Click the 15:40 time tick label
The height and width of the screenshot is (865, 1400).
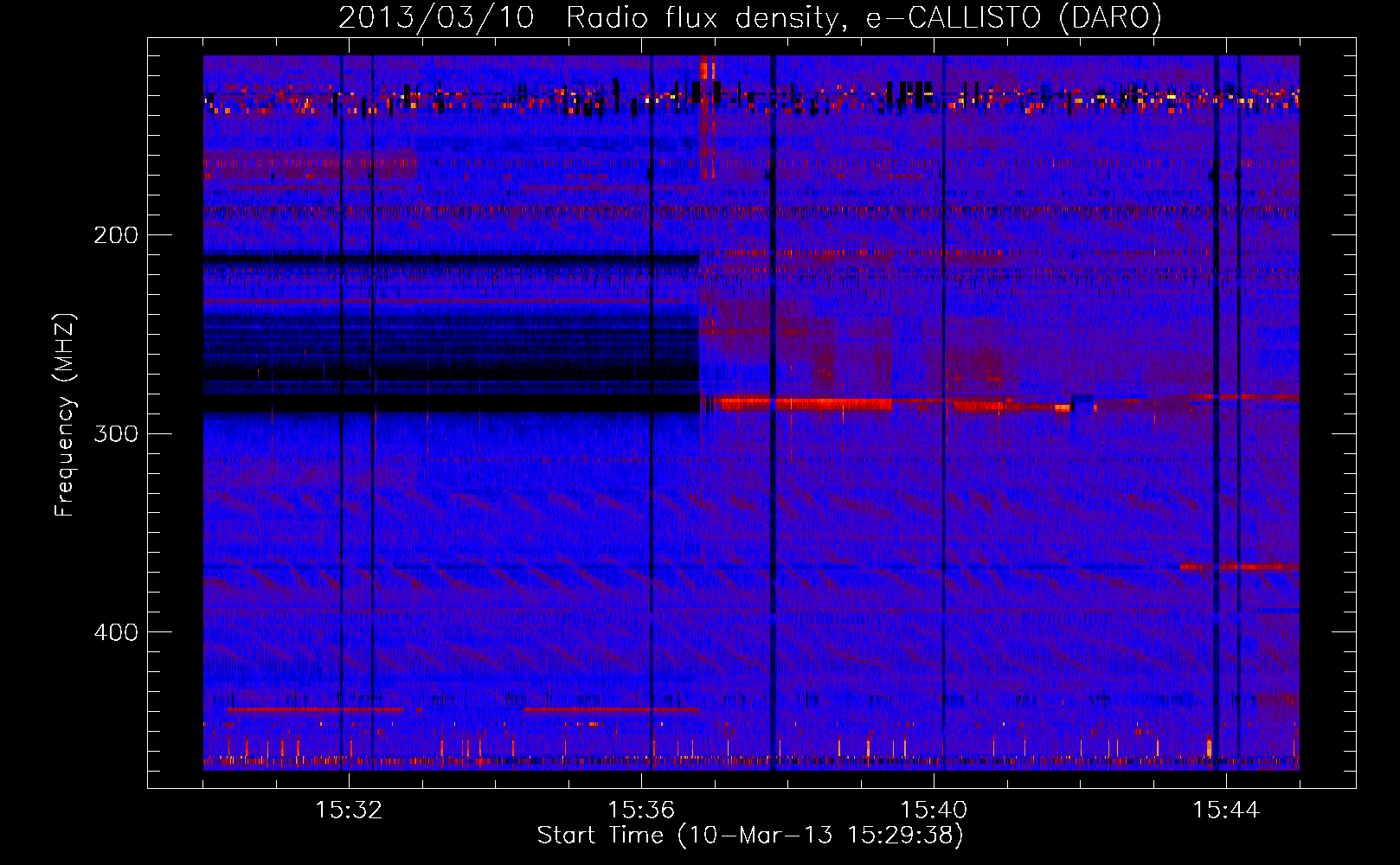pos(934,811)
